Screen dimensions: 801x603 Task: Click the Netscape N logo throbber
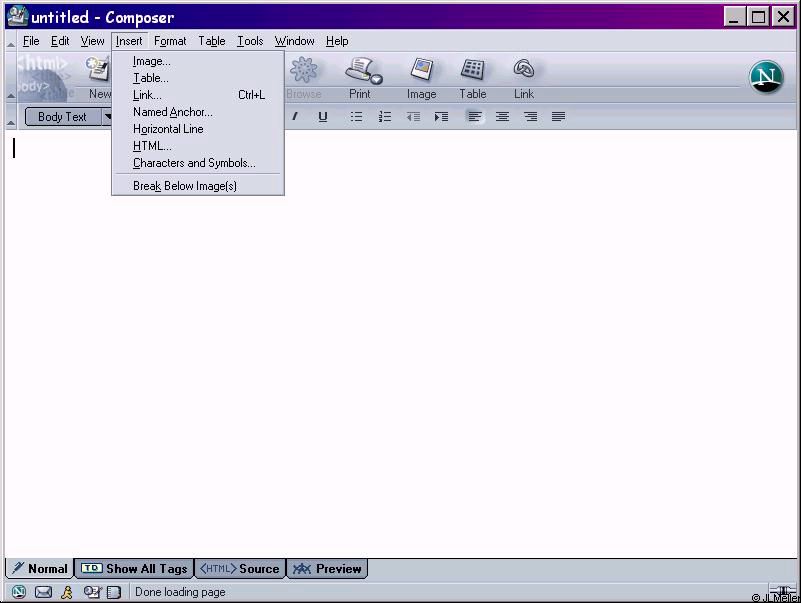click(x=766, y=77)
